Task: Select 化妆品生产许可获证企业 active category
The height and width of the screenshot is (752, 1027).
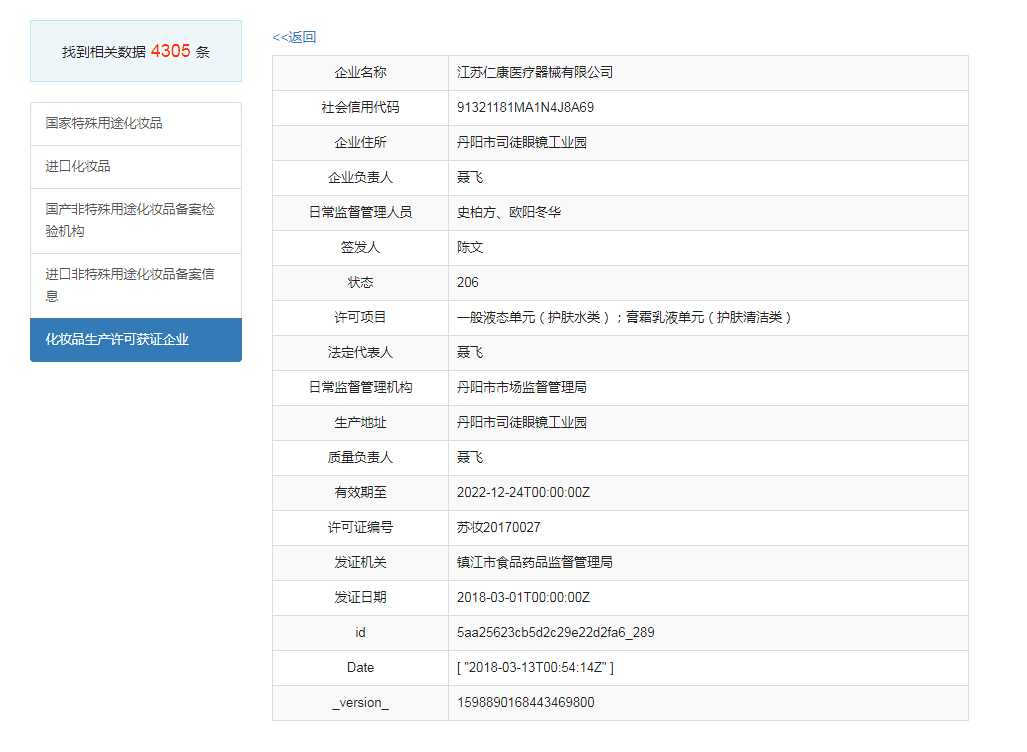Action: click(136, 339)
